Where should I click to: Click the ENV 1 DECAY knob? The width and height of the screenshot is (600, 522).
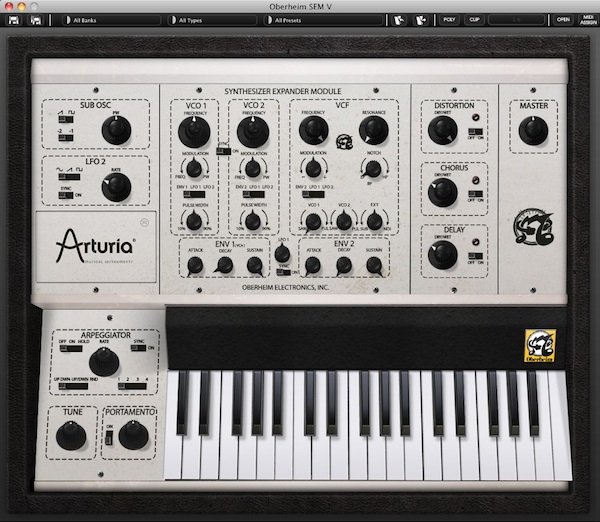coord(225,265)
